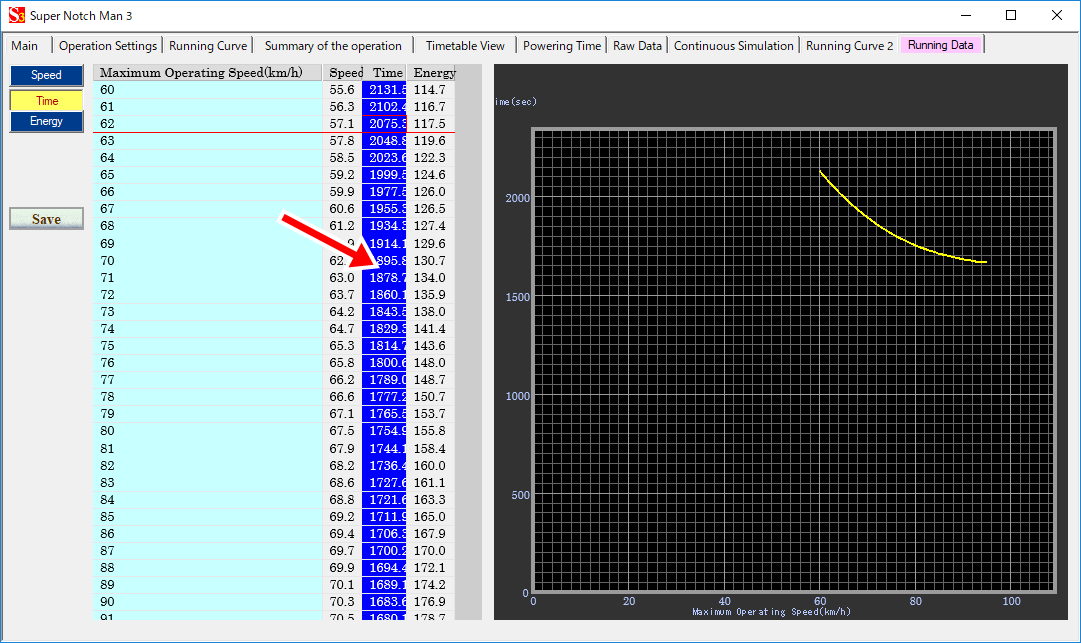Select row with max speed 80
Image resolution: width=1081 pixels, height=643 pixels.
[x=274, y=431]
